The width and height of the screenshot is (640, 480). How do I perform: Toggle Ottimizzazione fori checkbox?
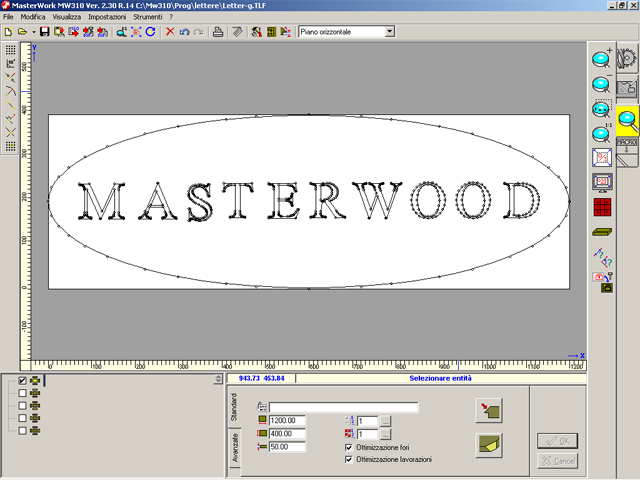point(349,448)
